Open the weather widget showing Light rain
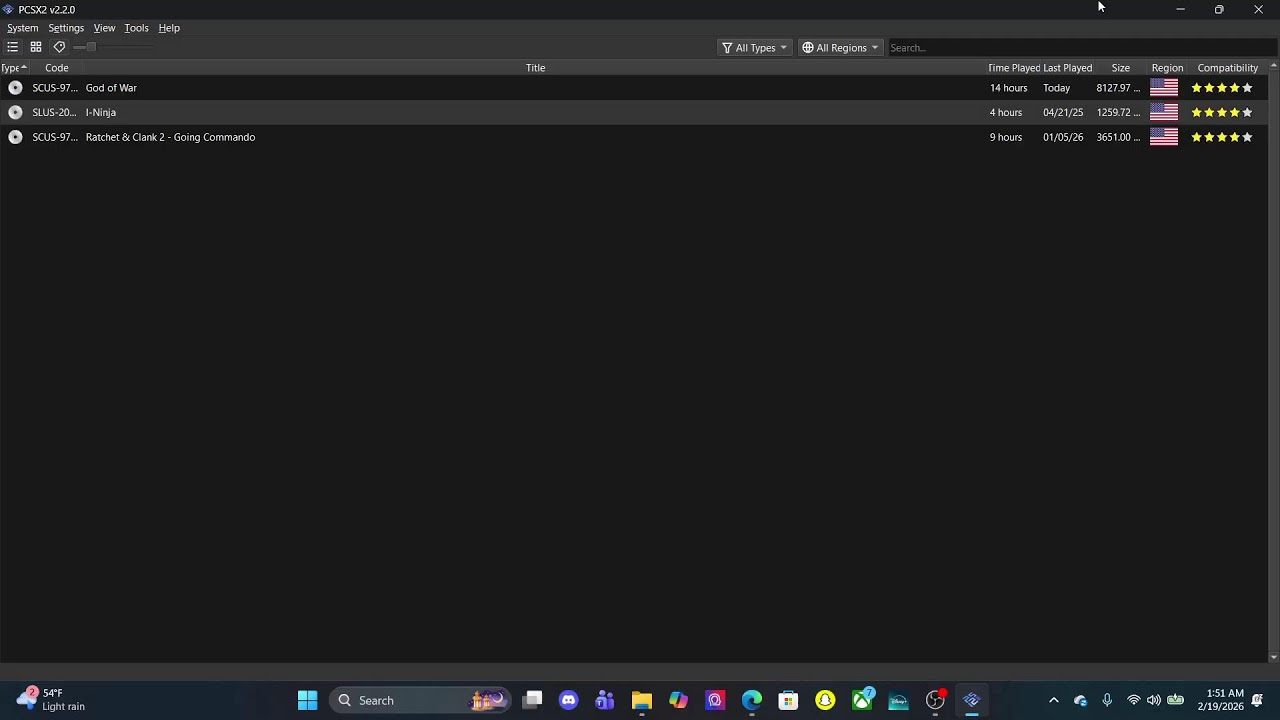 click(52, 700)
